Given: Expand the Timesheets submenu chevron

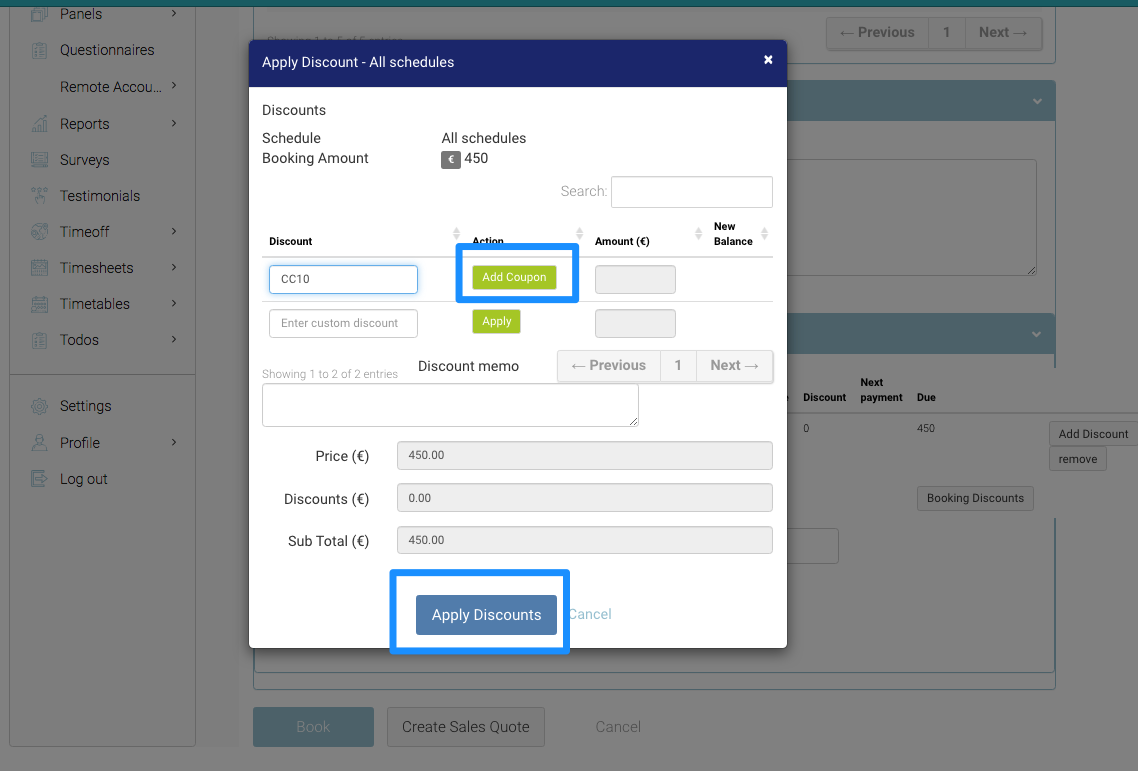Looking at the screenshot, I should tap(174, 267).
